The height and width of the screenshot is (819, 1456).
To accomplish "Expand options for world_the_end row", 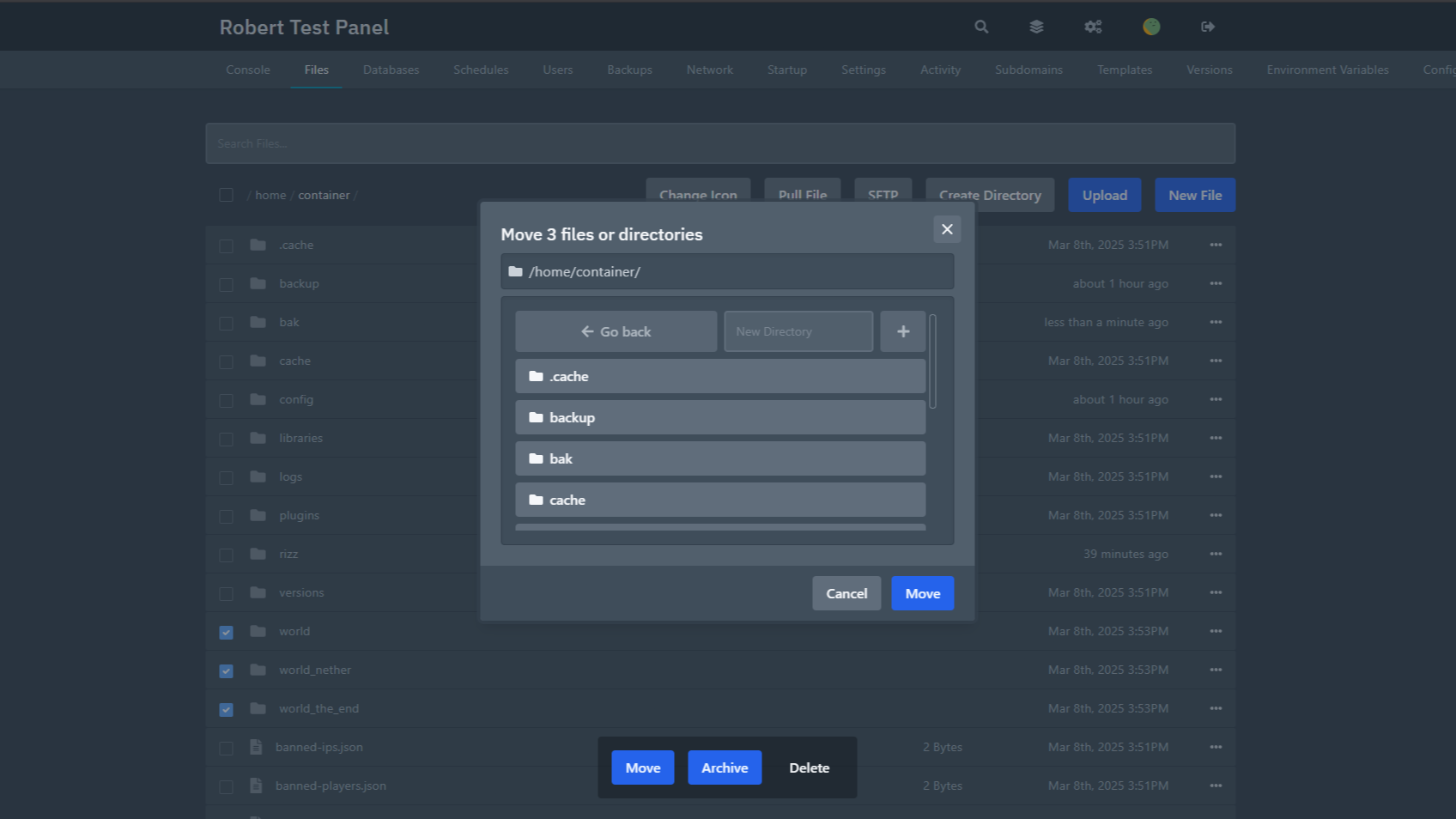I will [1216, 708].
